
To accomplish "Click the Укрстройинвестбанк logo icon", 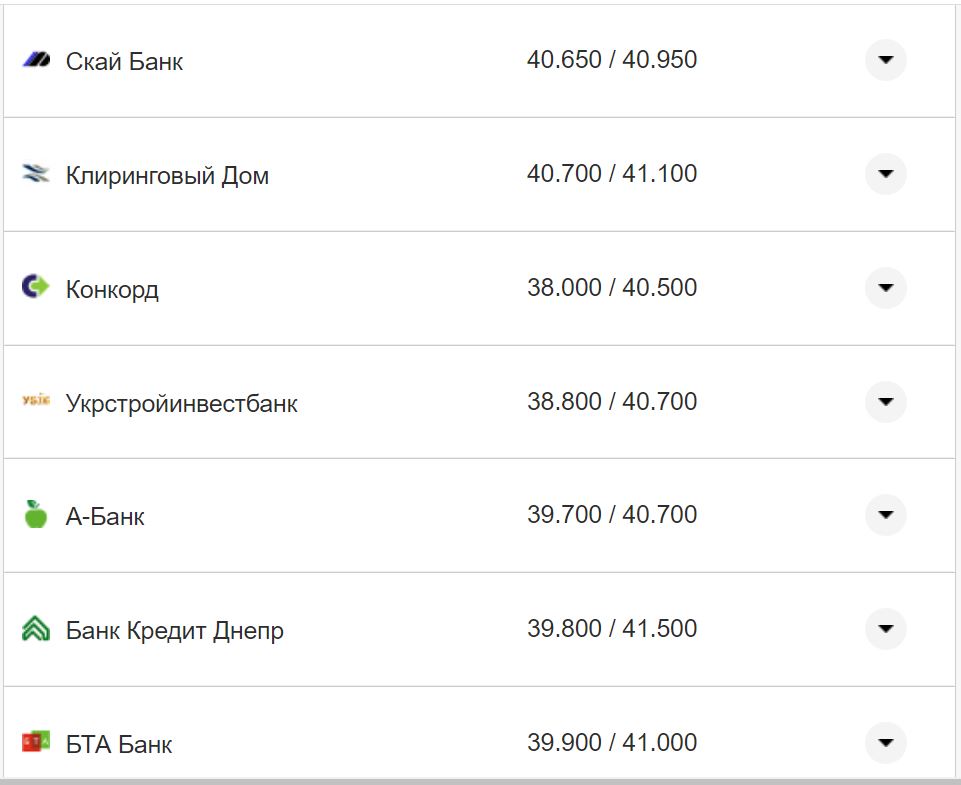I will (x=36, y=401).
